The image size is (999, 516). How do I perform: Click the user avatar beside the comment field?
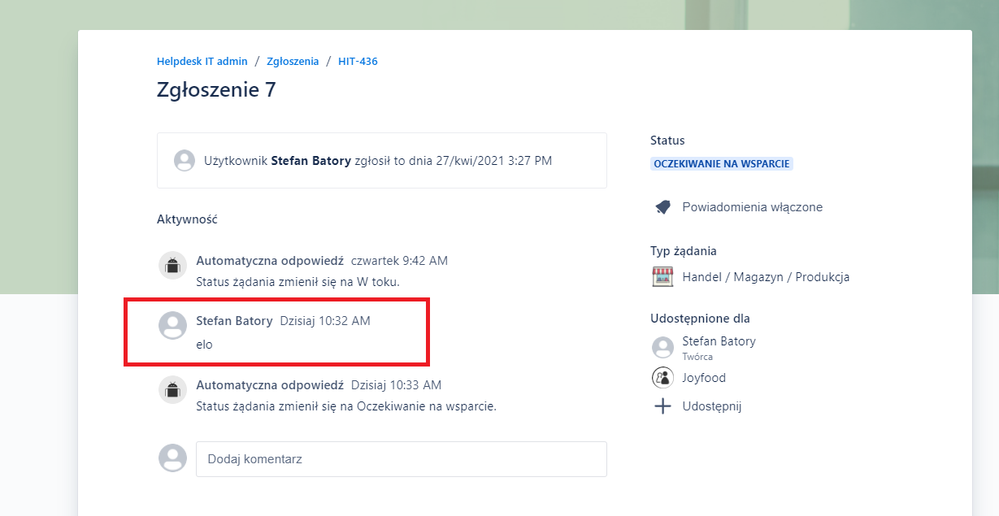pos(173,459)
